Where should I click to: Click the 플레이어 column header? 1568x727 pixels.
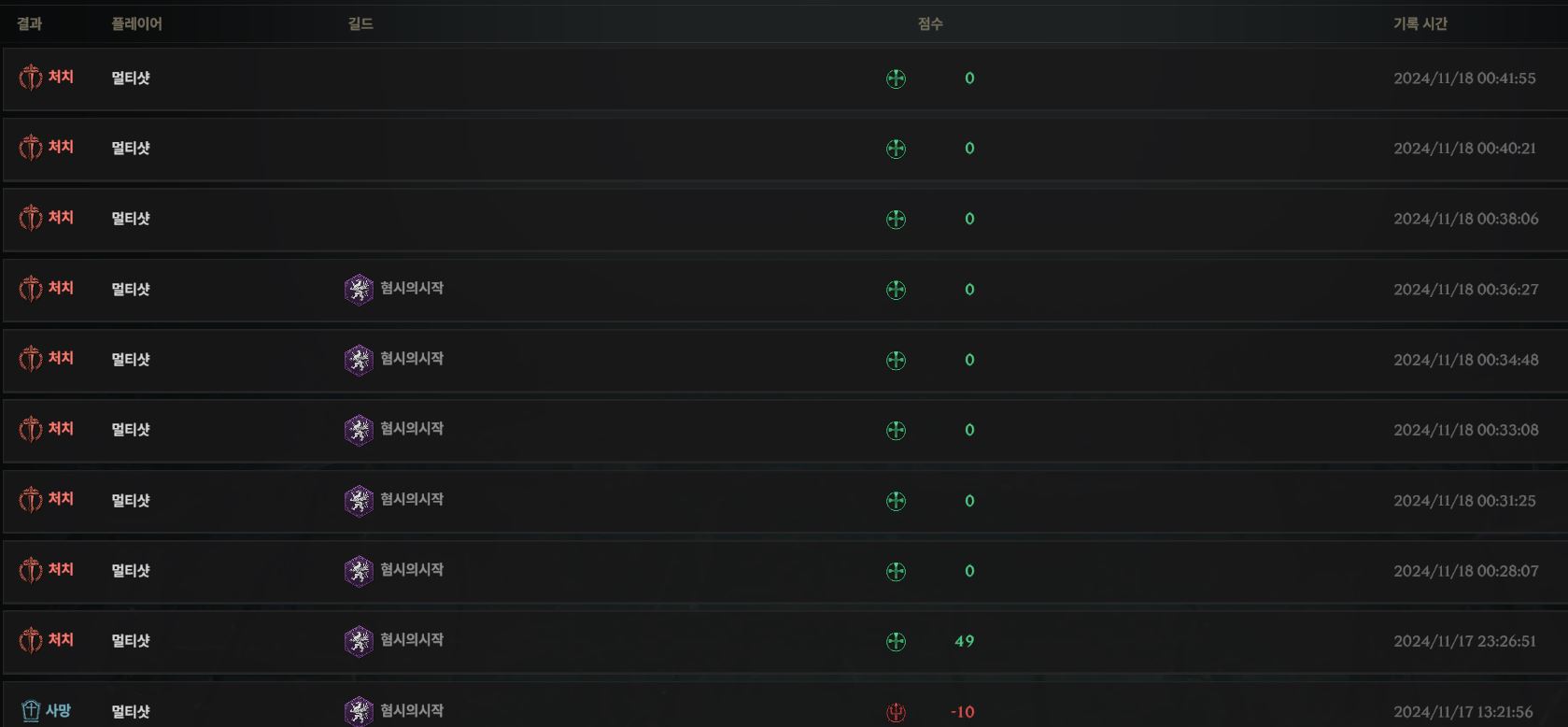tap(136, 23)
